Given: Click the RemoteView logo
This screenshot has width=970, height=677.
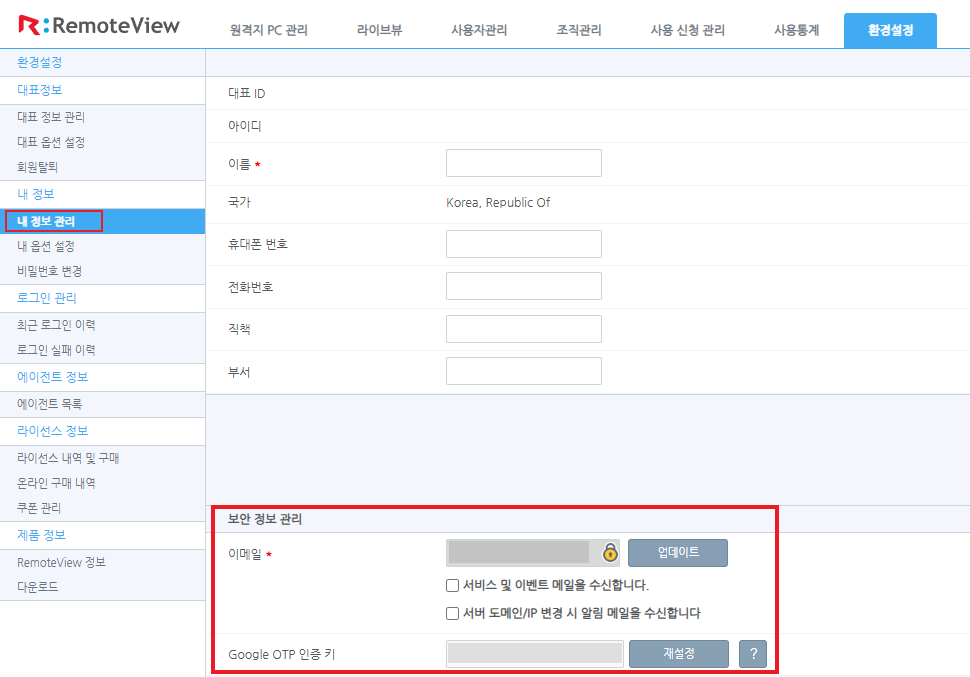Looking at the screenshot, I should point(99,25).
